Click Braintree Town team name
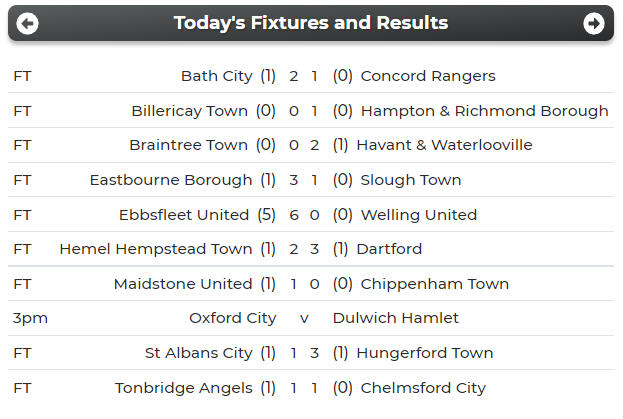 coord(188,145)
